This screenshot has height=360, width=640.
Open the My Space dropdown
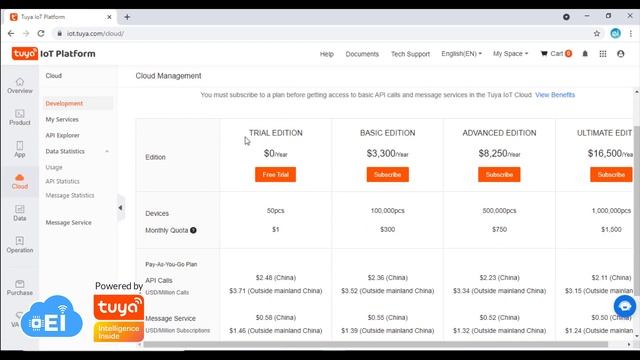click(510, 53)
